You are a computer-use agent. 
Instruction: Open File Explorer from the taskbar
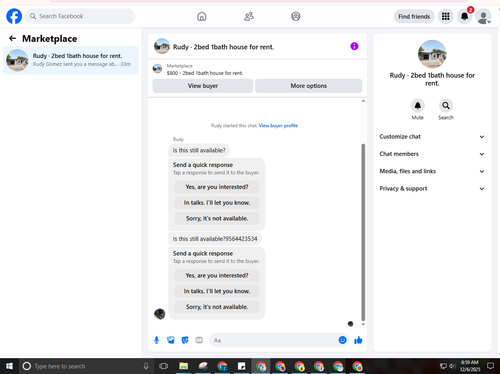(183, 366)
